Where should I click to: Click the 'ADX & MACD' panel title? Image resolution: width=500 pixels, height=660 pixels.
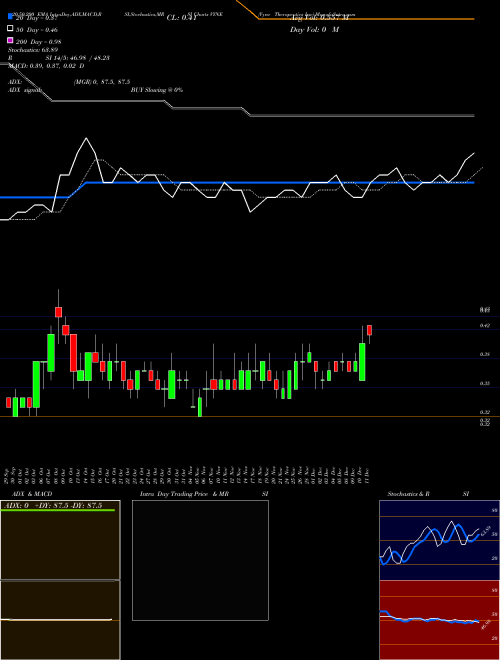(32, 494)
